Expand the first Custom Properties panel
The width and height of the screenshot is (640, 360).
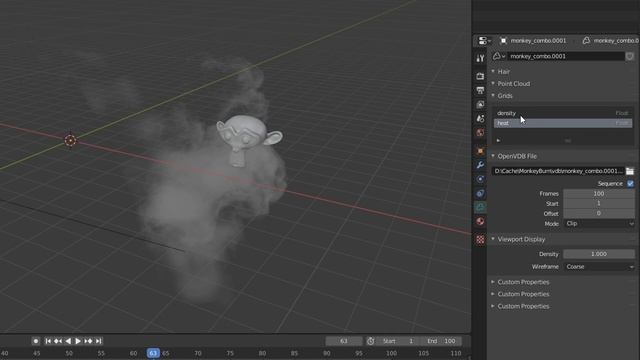point(493,282)
